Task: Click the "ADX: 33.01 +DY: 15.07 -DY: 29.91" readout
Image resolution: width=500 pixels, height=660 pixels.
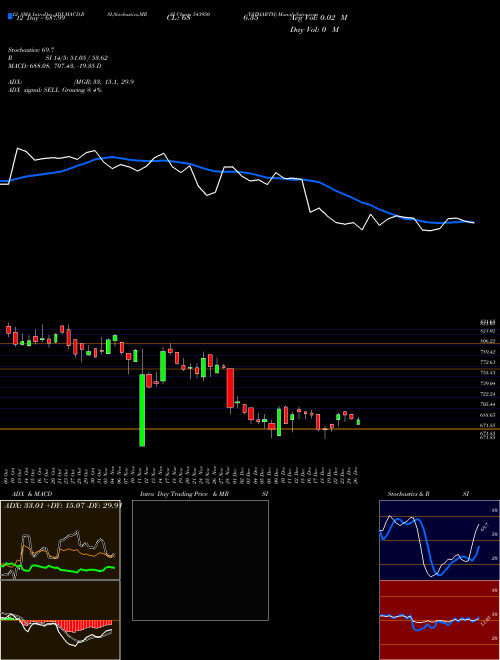Action: [x=62, y=506]
